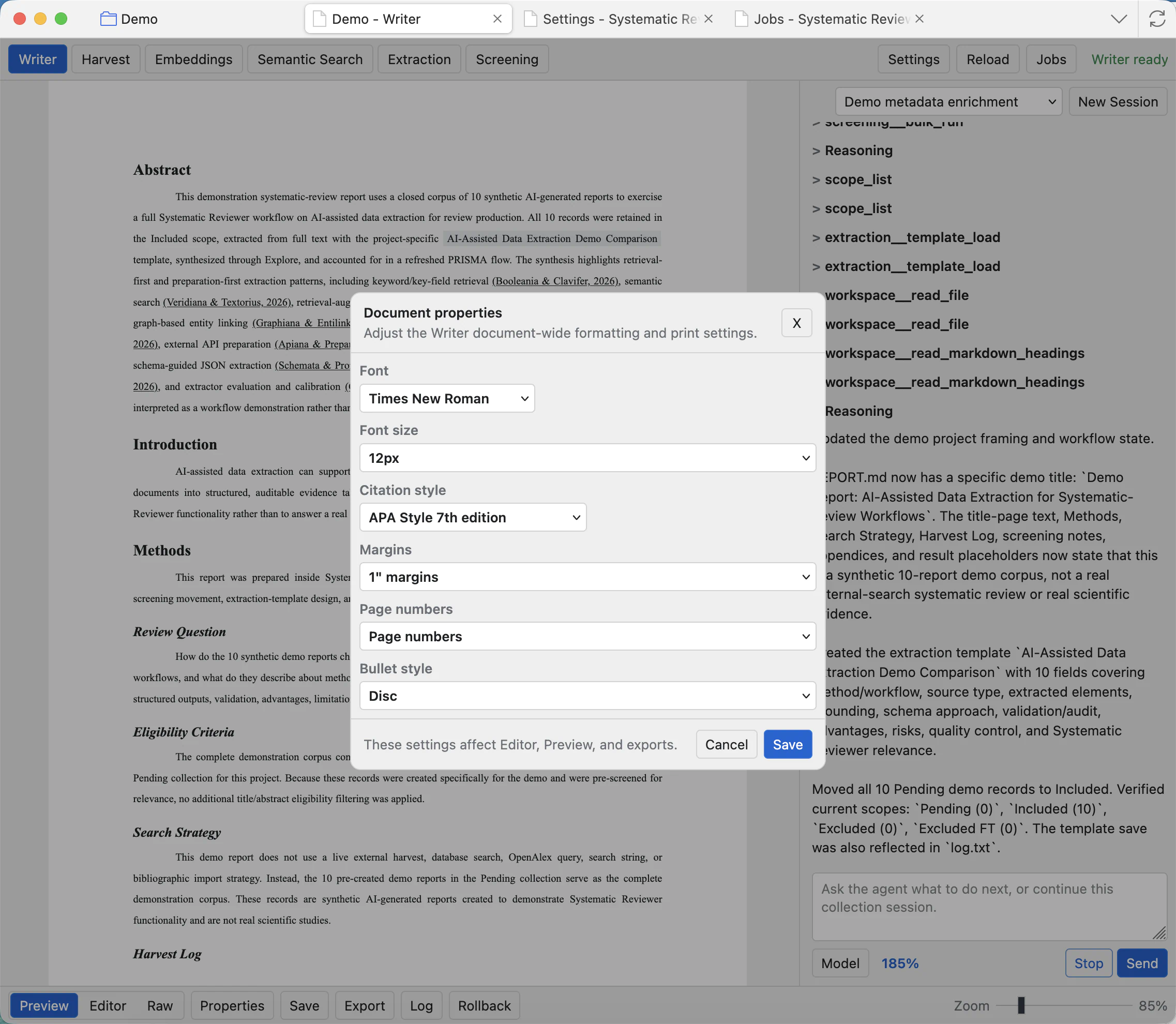Open the Citation style dropdown
This screenshot has height=1024, width=1176.
tap(473, 517)
